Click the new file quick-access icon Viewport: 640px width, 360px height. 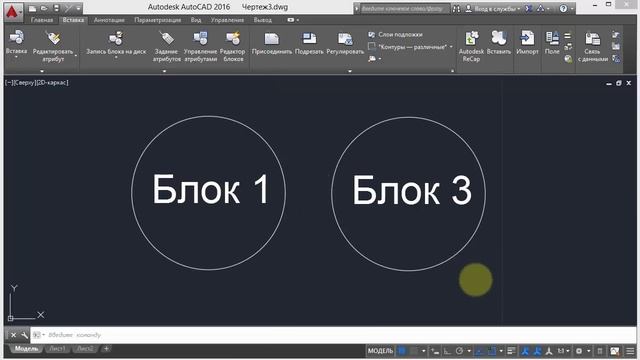[33, 8]
